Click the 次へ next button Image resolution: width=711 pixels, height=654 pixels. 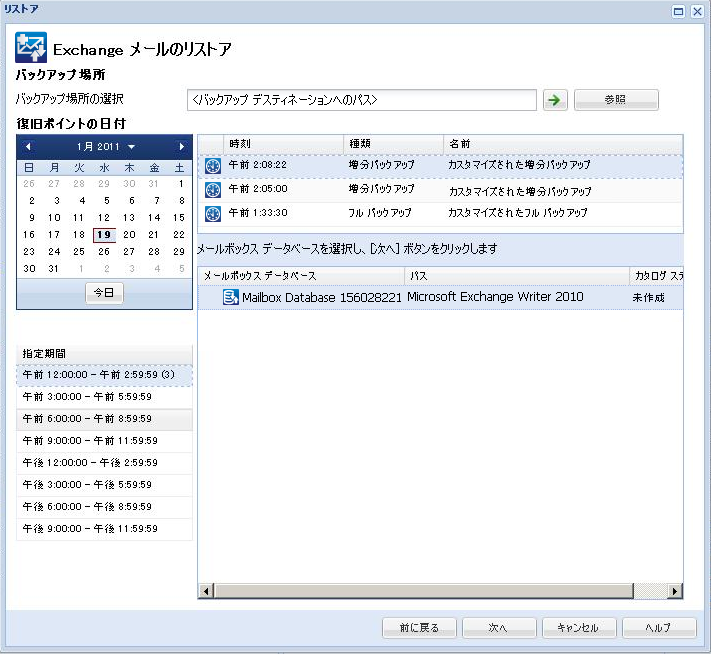498,628
